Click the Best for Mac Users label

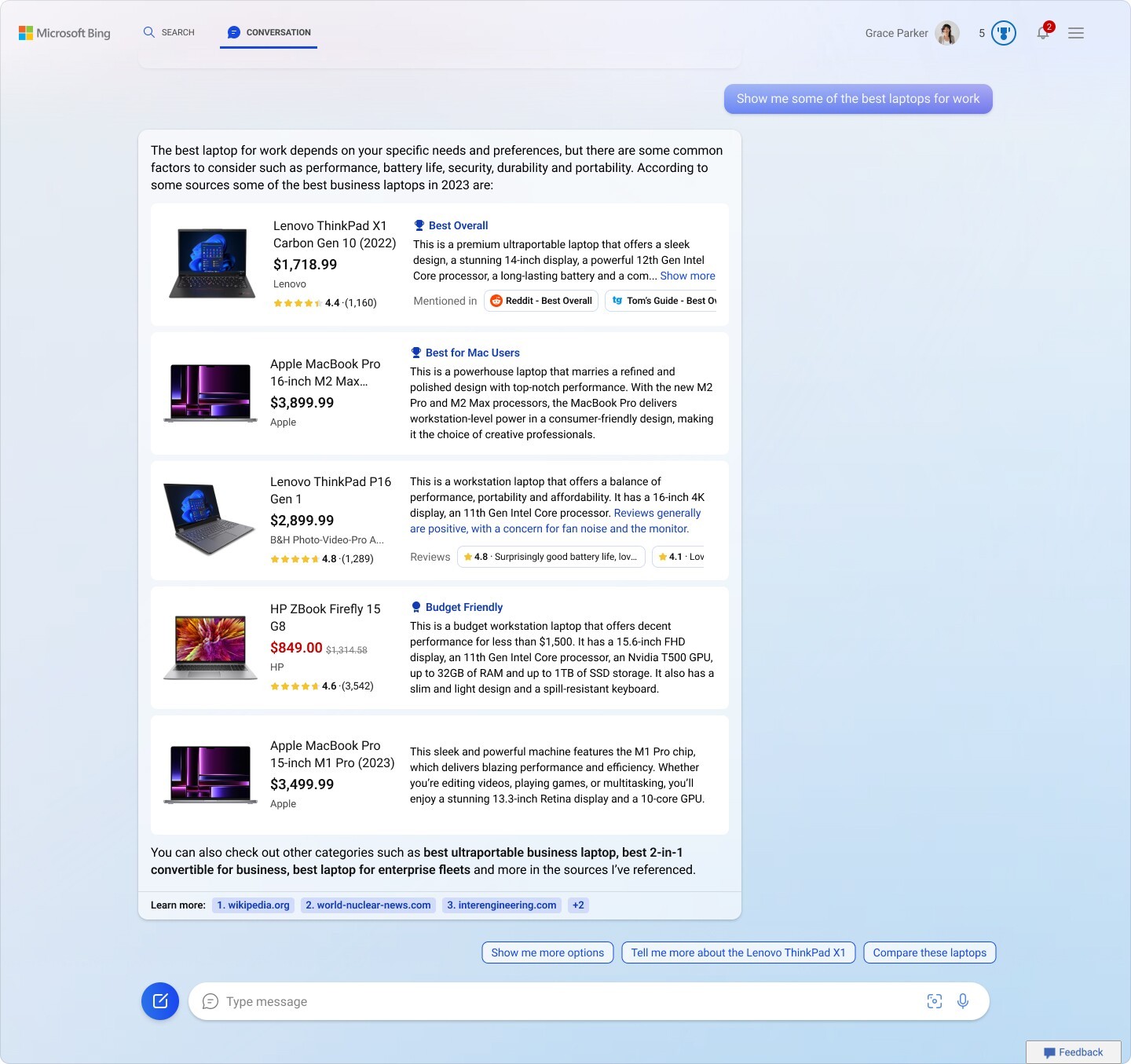[473, 353]
